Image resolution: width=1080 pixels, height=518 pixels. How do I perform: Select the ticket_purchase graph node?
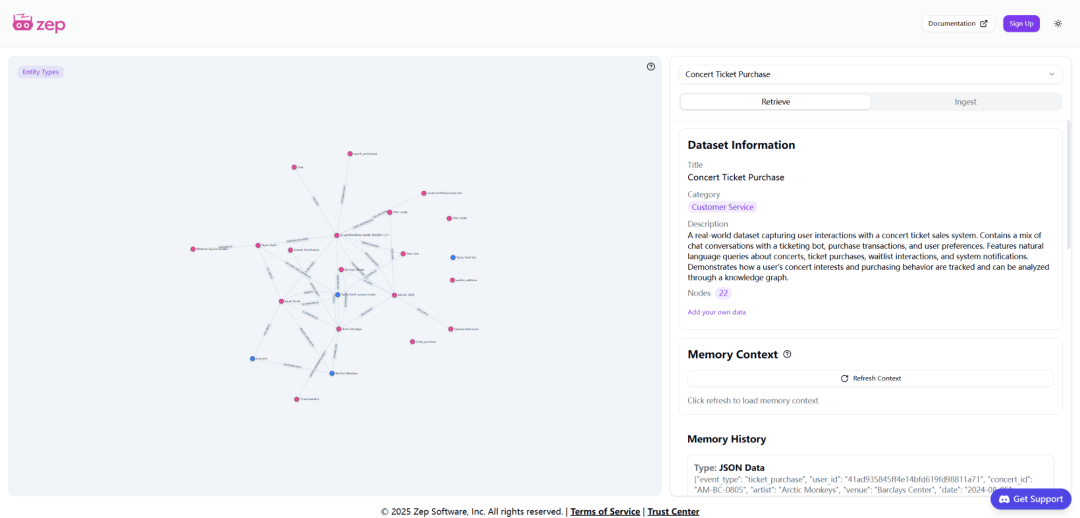click(x=412, y=342)
